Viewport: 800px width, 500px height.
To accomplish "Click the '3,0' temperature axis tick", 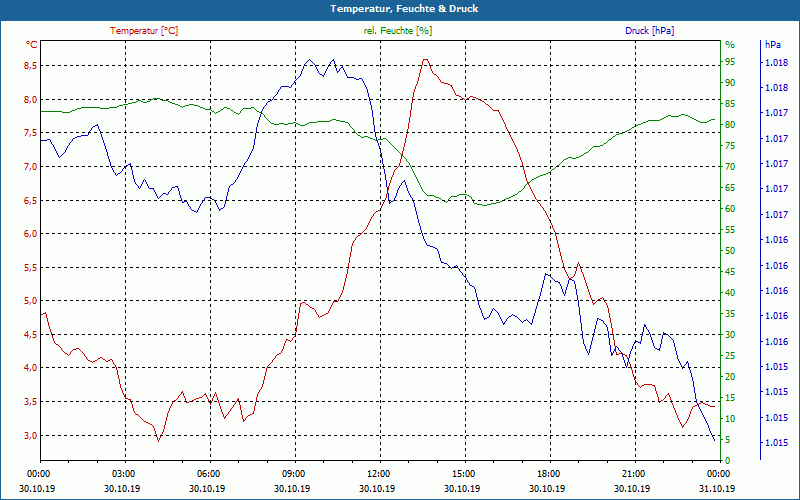I will point(31,435).
